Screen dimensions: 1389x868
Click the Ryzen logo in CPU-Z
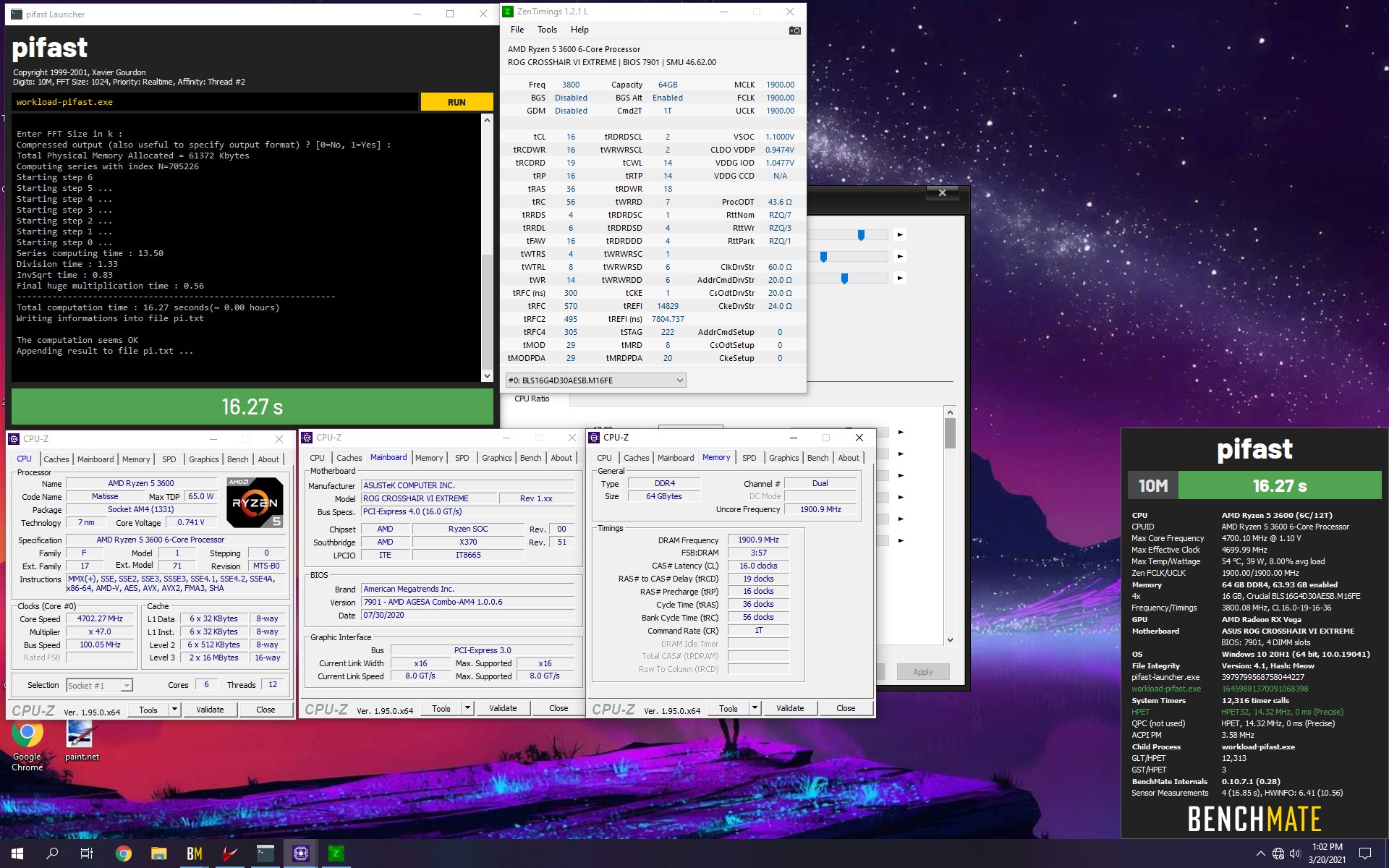[x=255, y=502]
